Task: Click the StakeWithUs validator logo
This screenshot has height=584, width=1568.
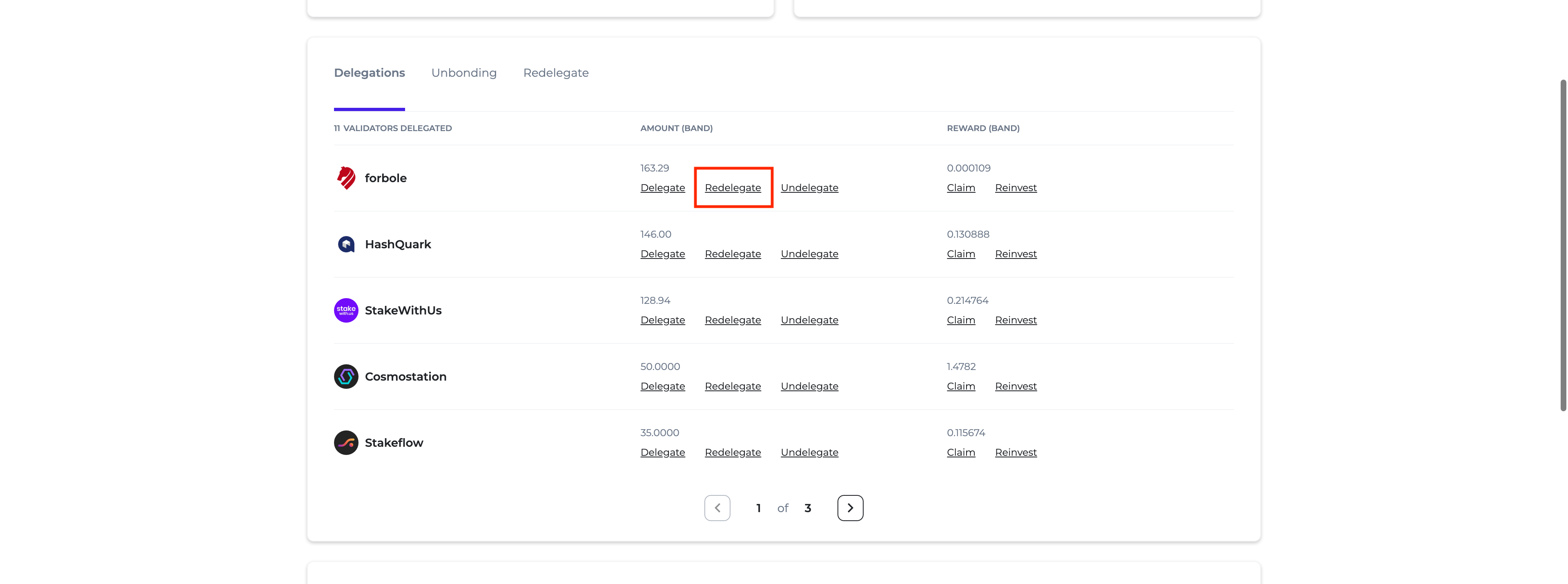Action: point(346,310)
